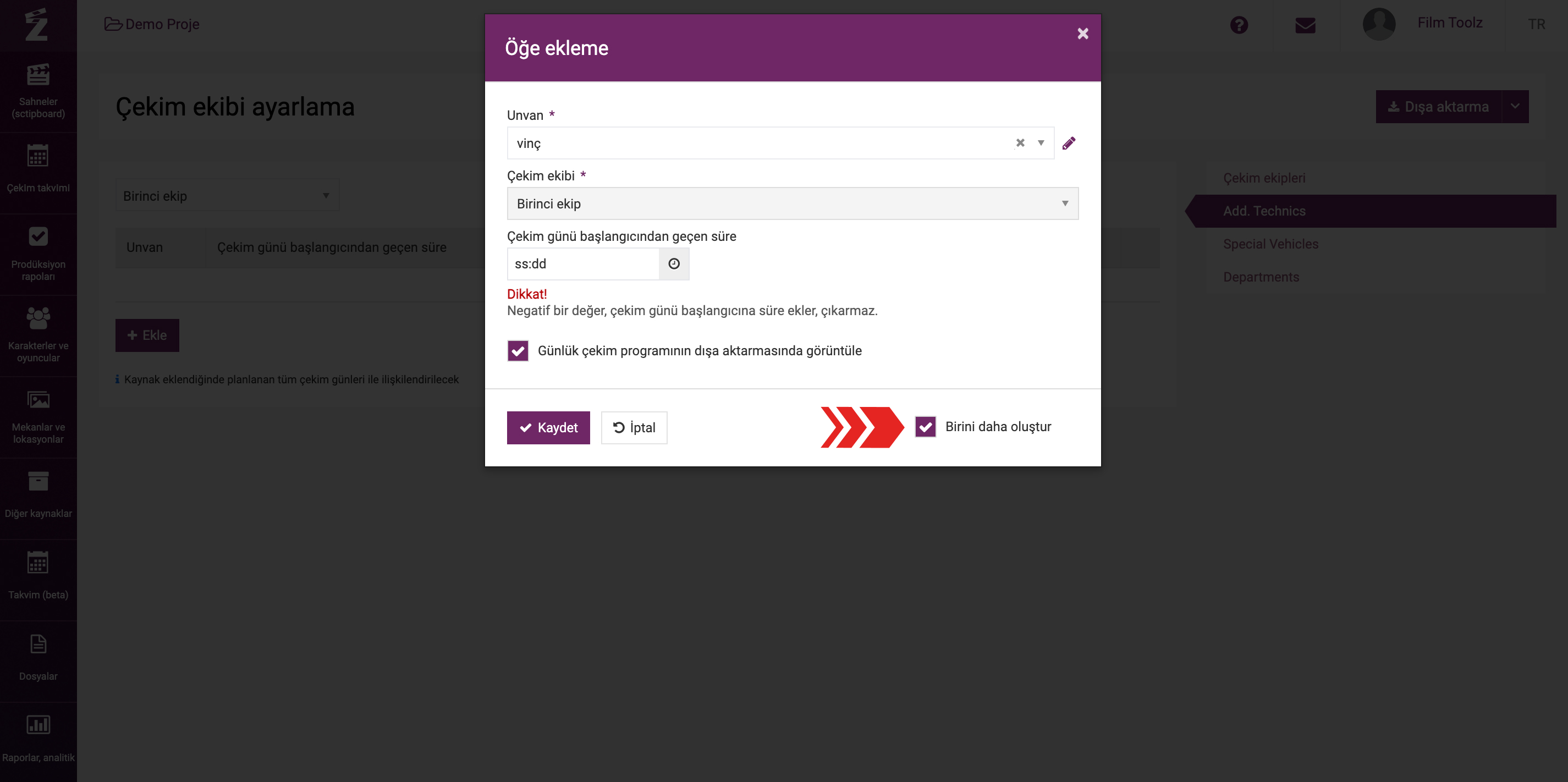Click the Film Toolz user name
Screen dimensions: 1568x782
pyautogui.click(x=1449, y=23)
